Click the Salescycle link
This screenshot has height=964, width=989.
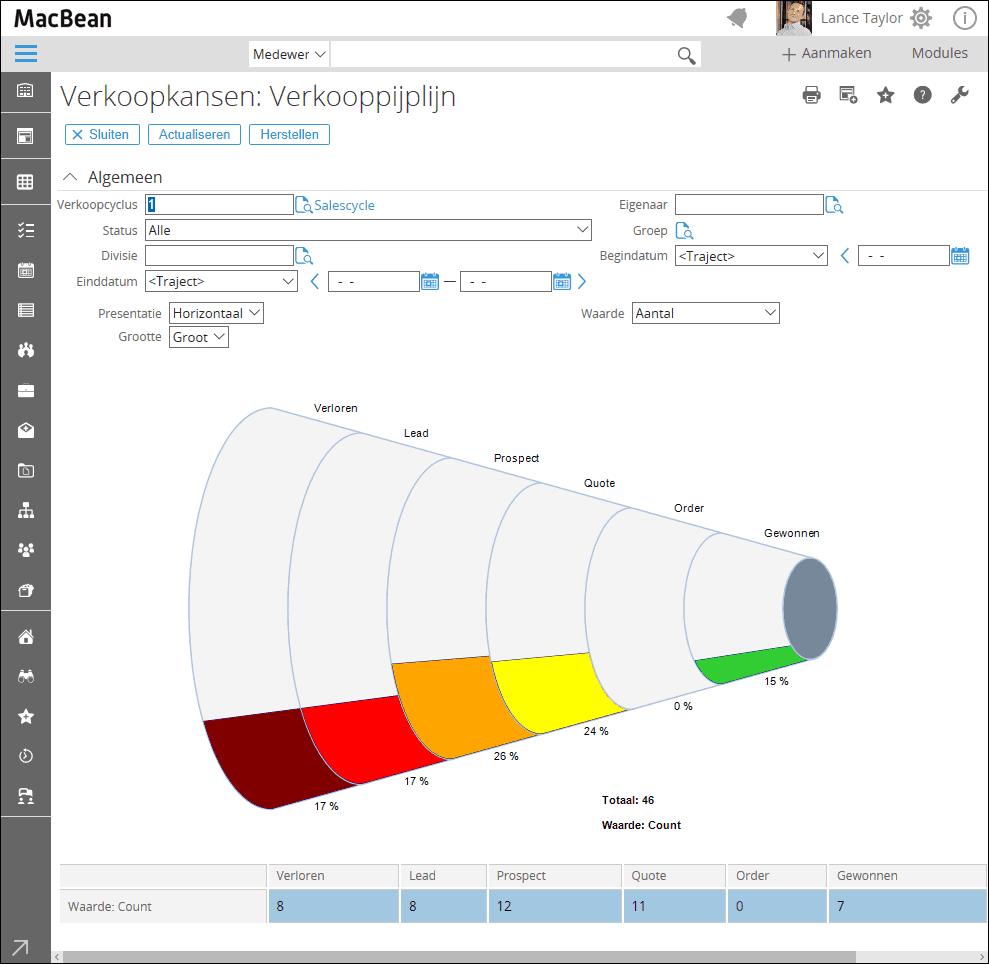(344, 205)
